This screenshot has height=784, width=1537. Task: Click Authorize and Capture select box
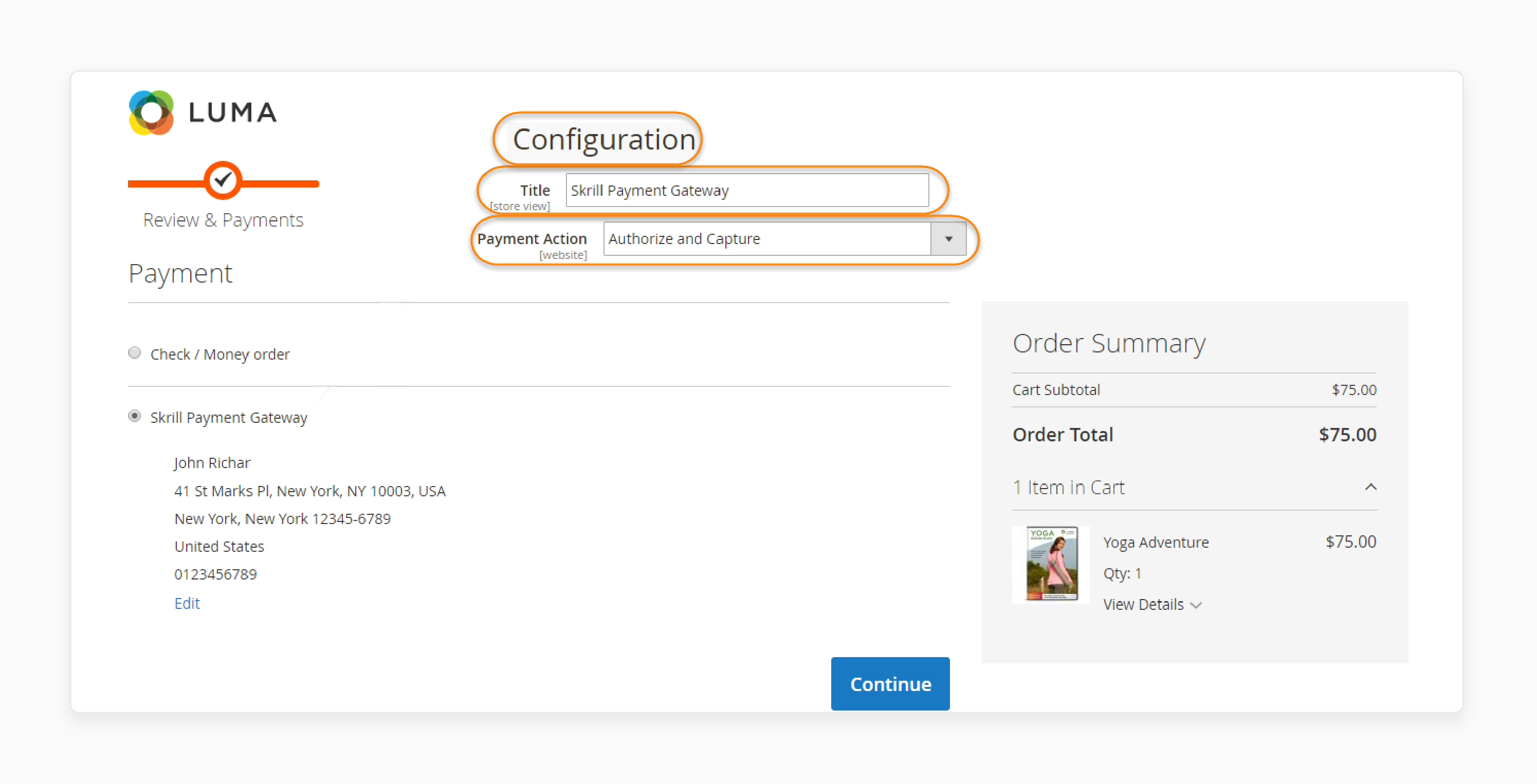(x=767, y=239)
